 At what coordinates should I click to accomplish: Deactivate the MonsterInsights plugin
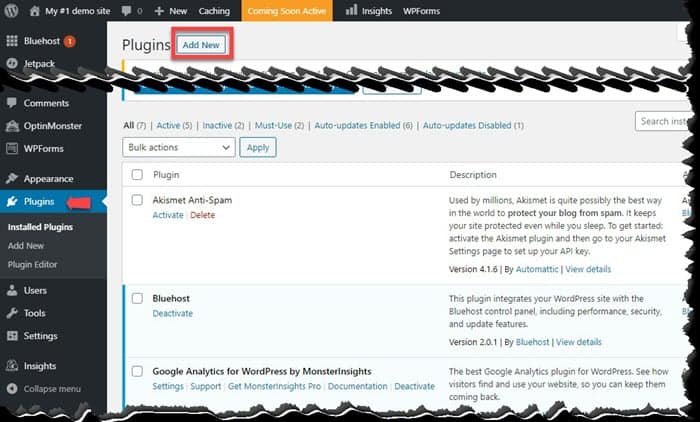(x=415, y=386)
